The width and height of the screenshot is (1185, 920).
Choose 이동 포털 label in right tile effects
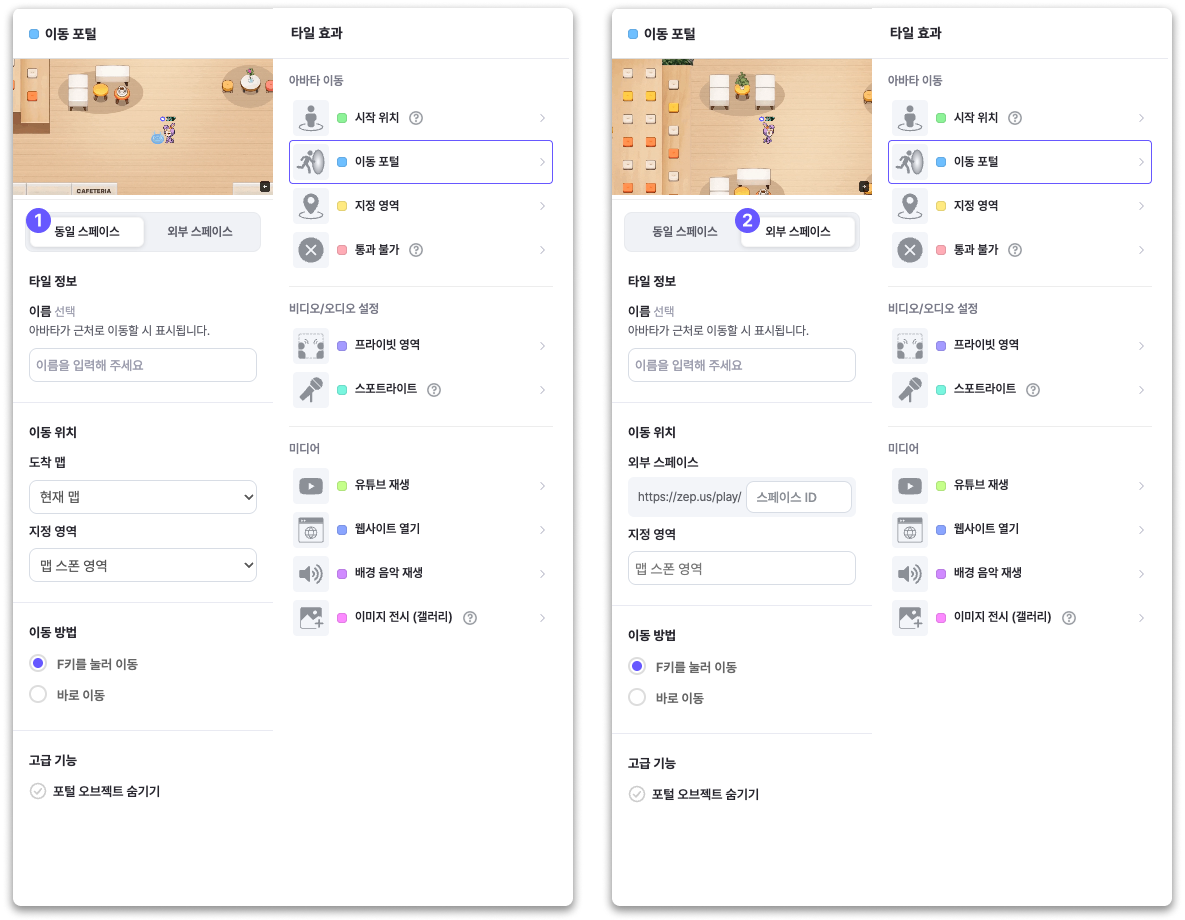click(976, 161)
